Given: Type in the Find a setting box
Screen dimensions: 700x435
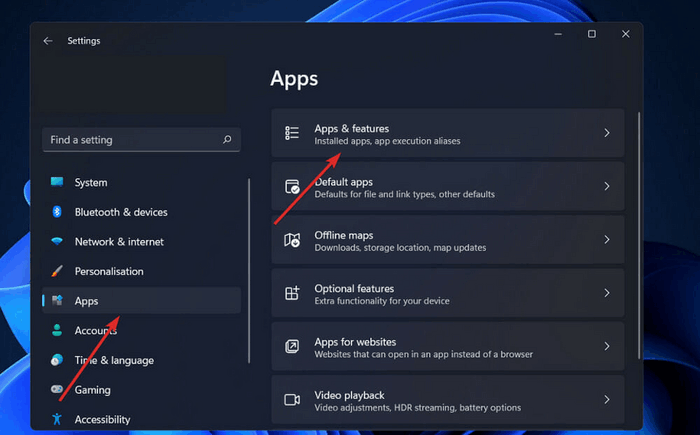Looking at the screenshot, I should 130,140.
